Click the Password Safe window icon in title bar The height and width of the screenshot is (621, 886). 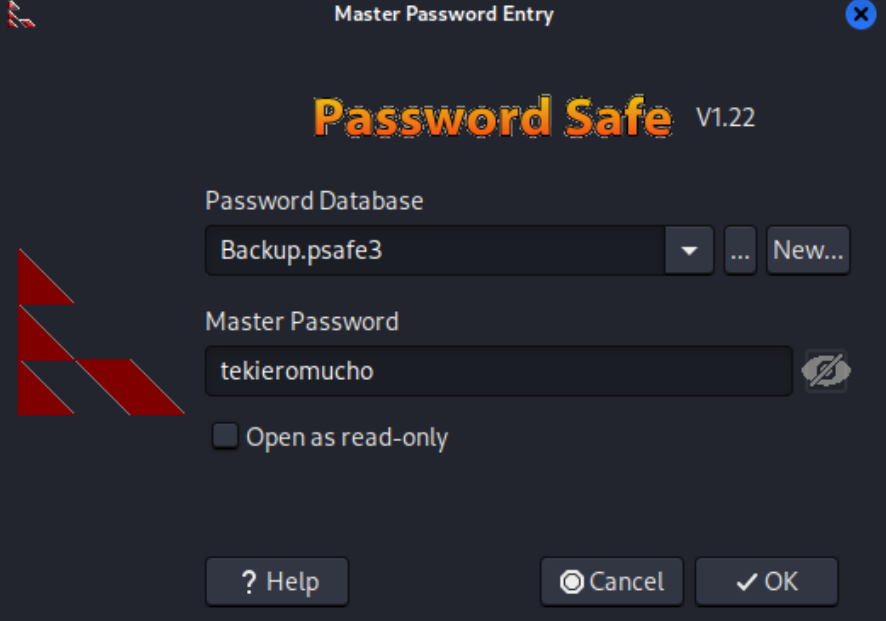pyautogui.click(x=20, y=14)
